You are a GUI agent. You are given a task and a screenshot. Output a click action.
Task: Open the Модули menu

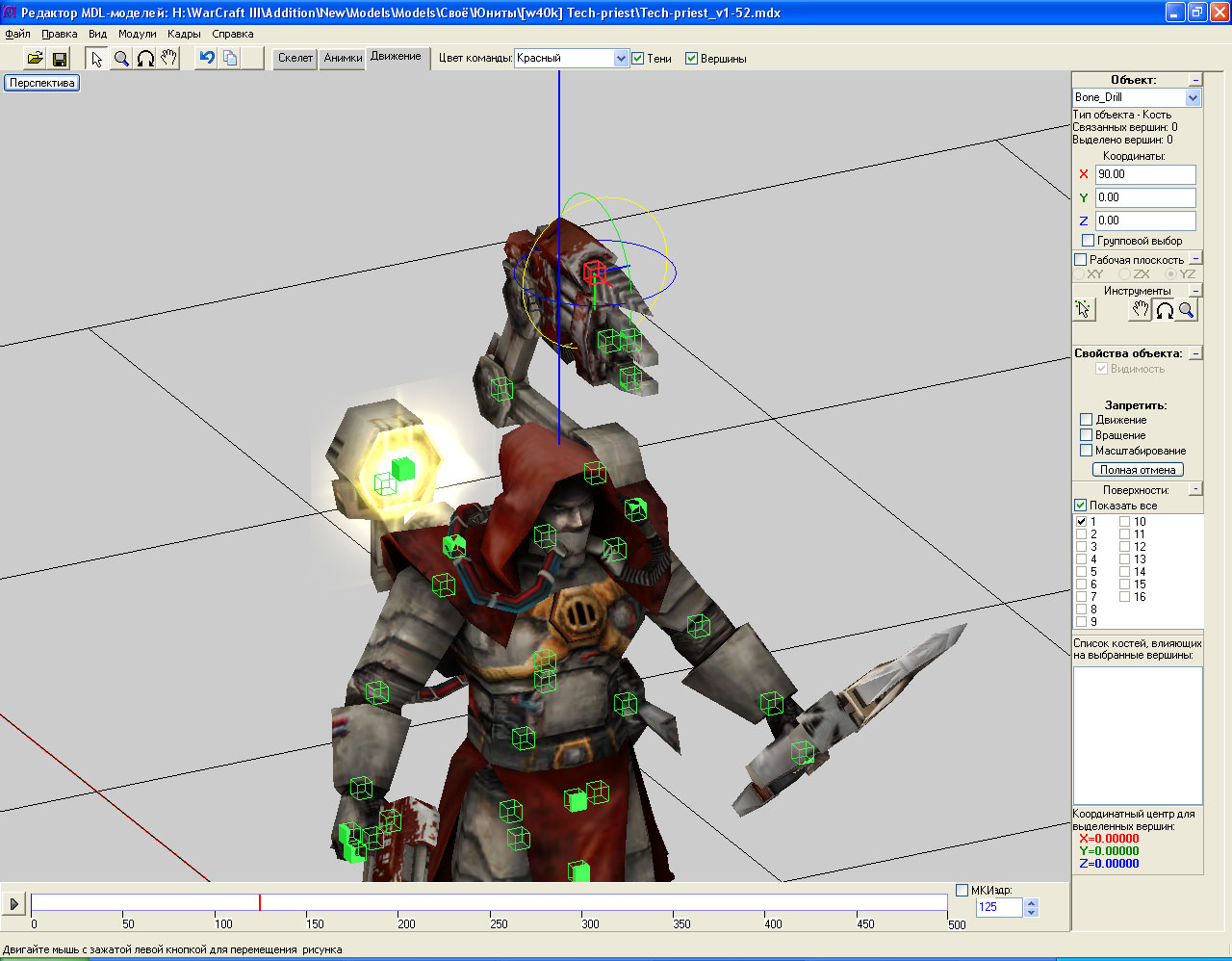[137, 34]
